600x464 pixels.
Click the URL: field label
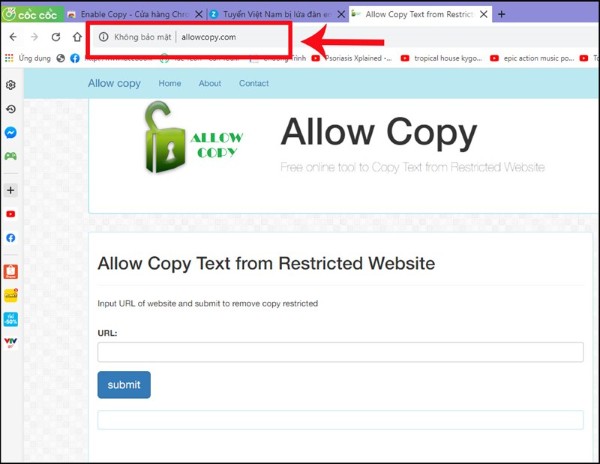pos(107,333)
